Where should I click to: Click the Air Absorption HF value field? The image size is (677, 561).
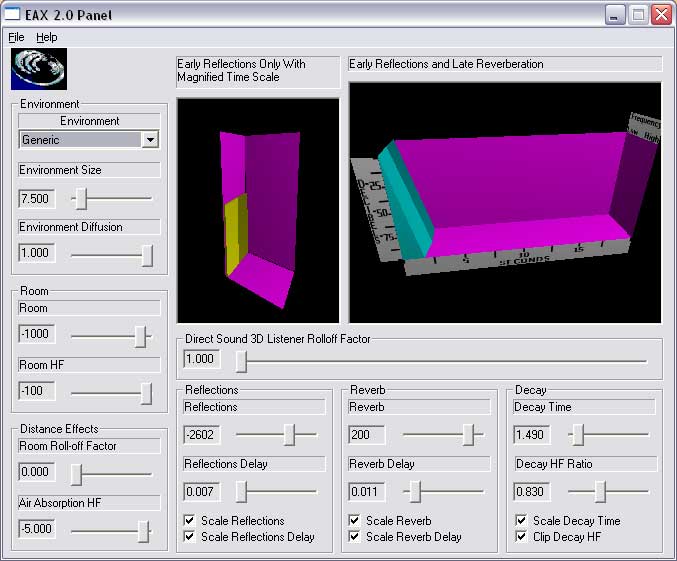click(37, 529)
